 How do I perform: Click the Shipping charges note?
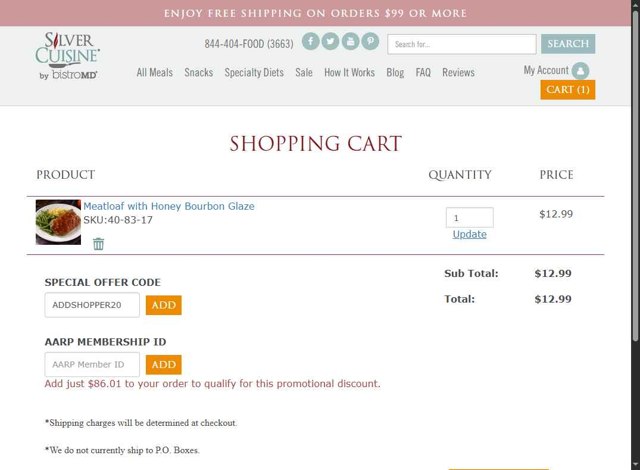pos(141,423)
